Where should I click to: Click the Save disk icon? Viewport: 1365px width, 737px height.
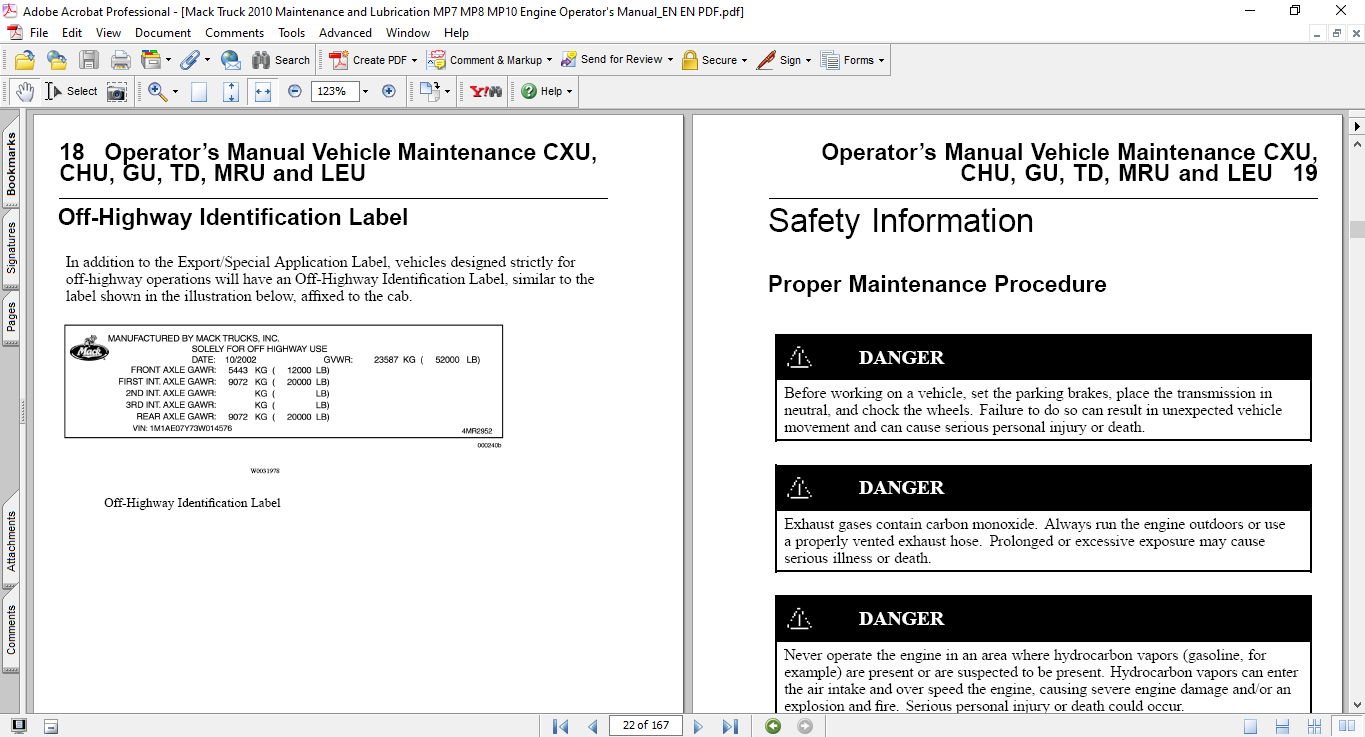coord(89,60)
